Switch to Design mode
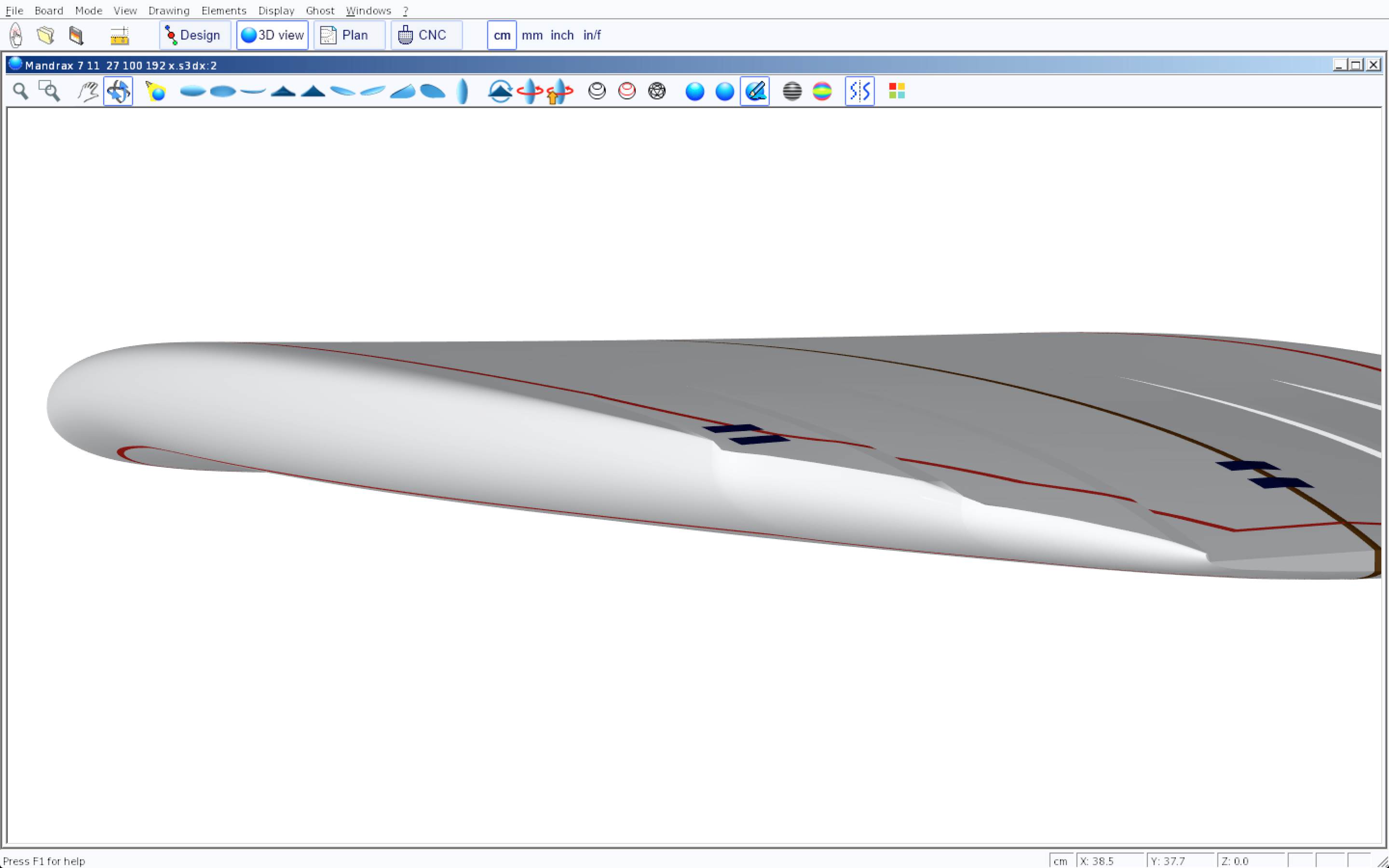This screenshot has width=1389, height=868. 194,35
